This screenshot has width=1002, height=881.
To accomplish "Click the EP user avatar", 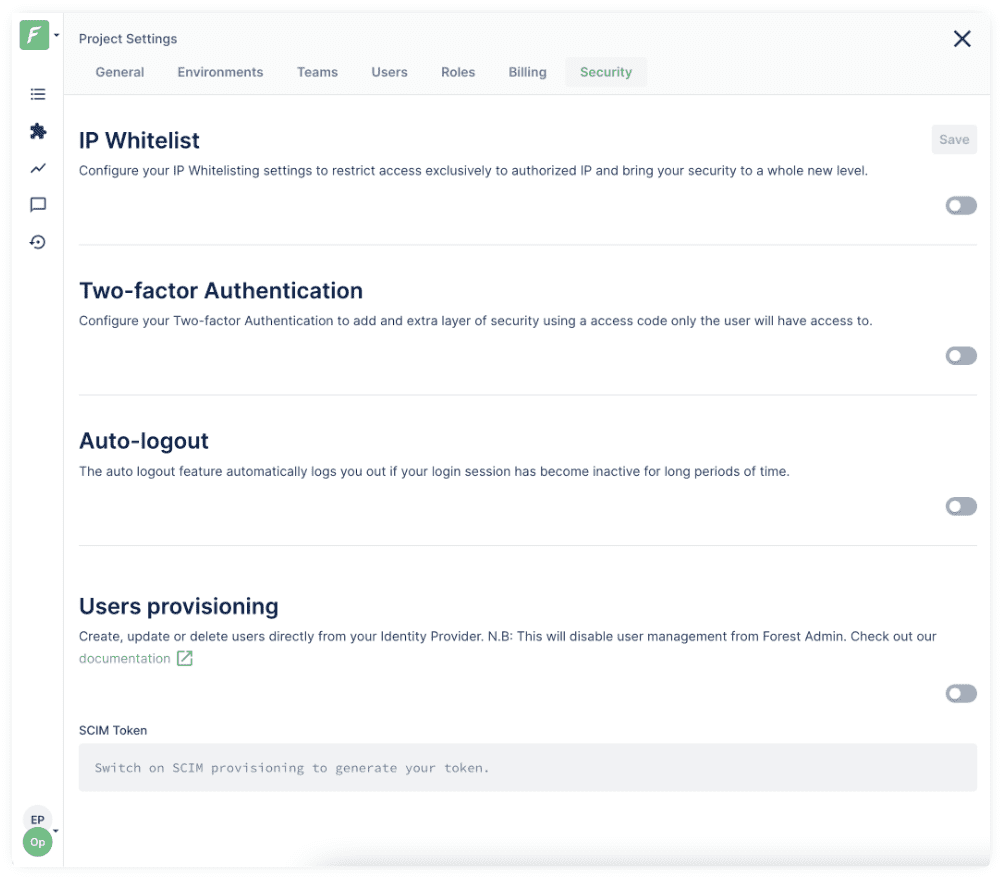I will point(37,820).
